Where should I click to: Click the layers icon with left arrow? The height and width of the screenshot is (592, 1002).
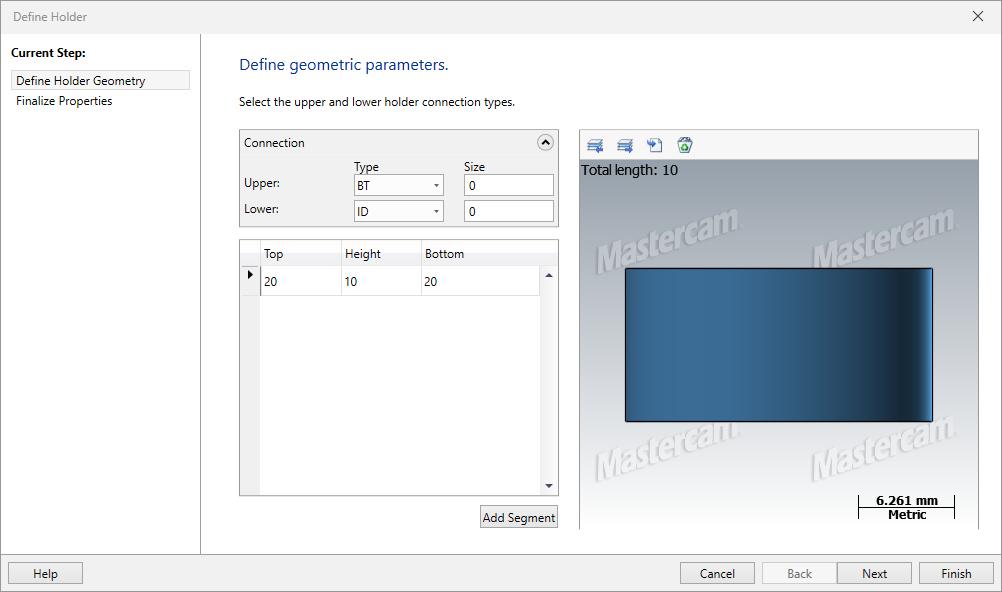(595, 146)
